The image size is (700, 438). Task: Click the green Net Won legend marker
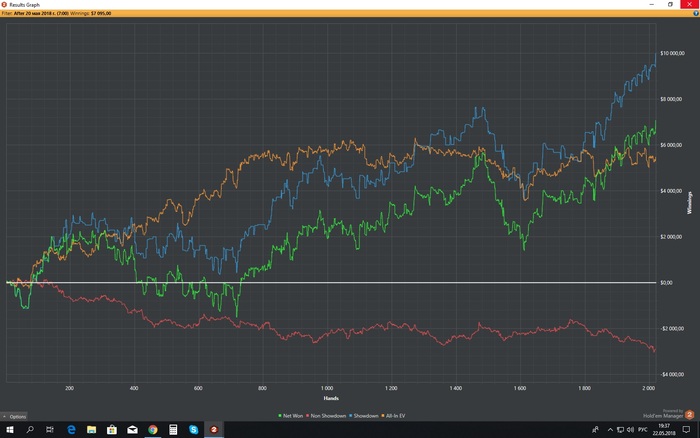click(280, 416)
